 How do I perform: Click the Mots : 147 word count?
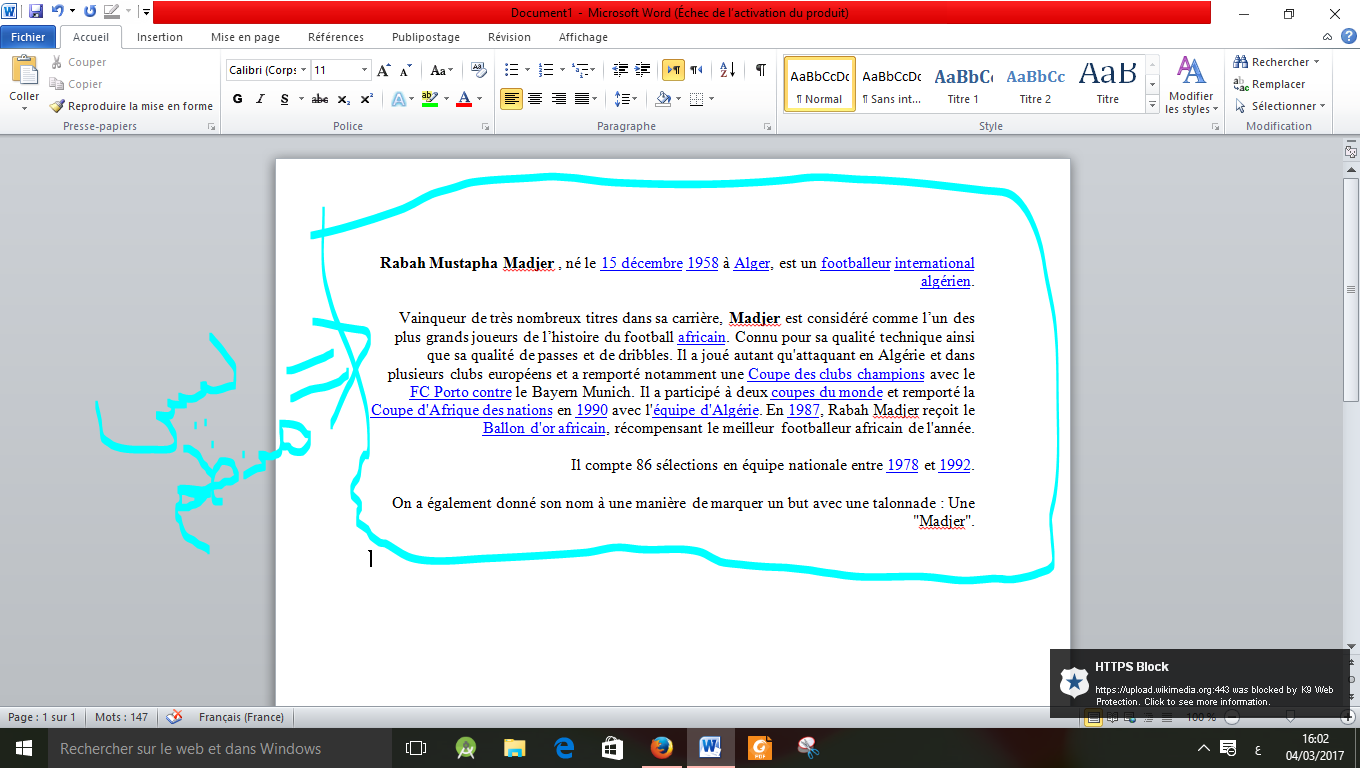pos(121,717)
